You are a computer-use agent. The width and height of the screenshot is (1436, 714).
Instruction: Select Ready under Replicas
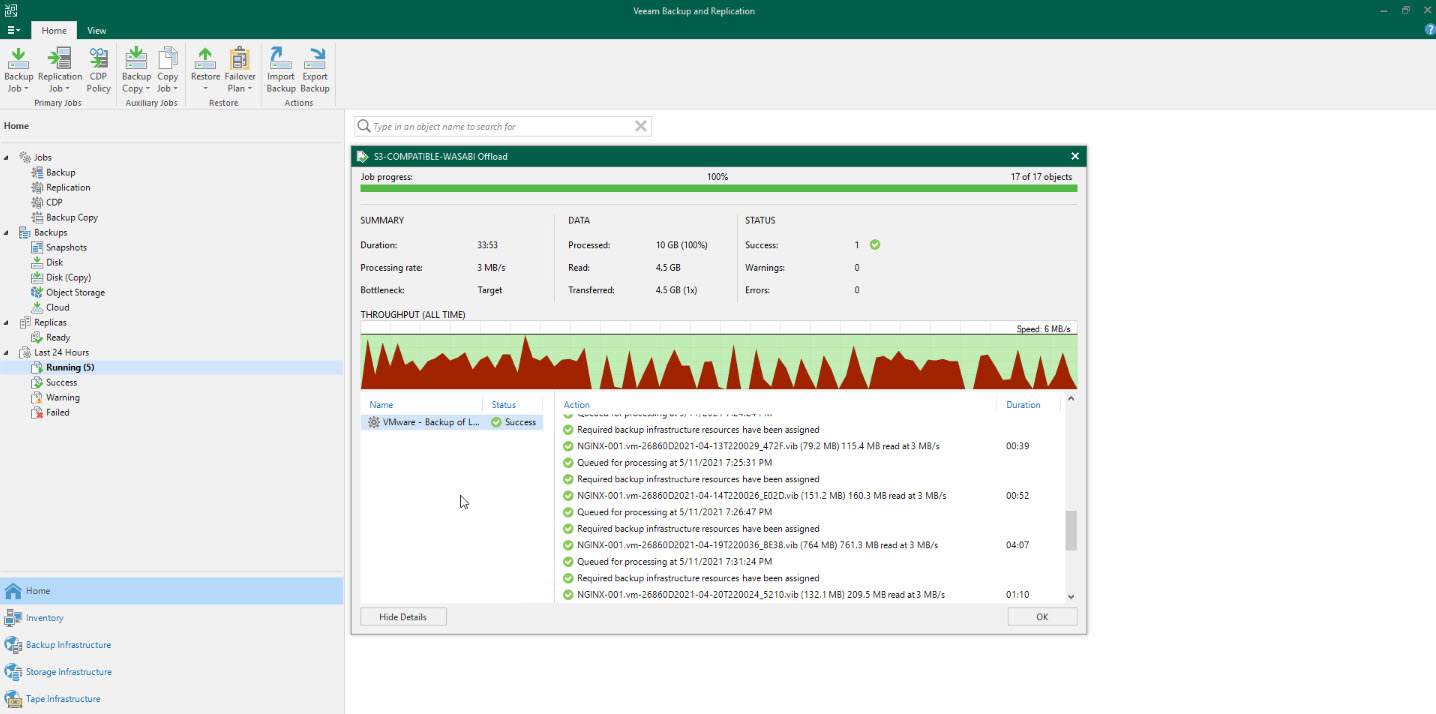click(x=58, y=337)
